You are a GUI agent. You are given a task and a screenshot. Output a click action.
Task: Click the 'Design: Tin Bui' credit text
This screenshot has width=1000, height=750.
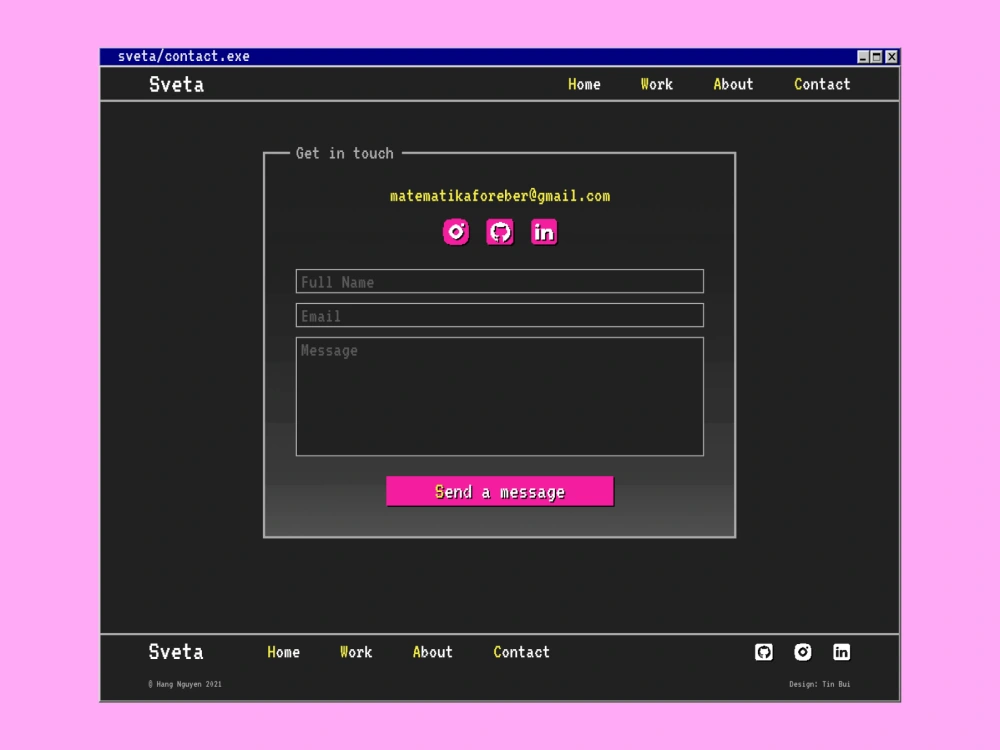820,684
